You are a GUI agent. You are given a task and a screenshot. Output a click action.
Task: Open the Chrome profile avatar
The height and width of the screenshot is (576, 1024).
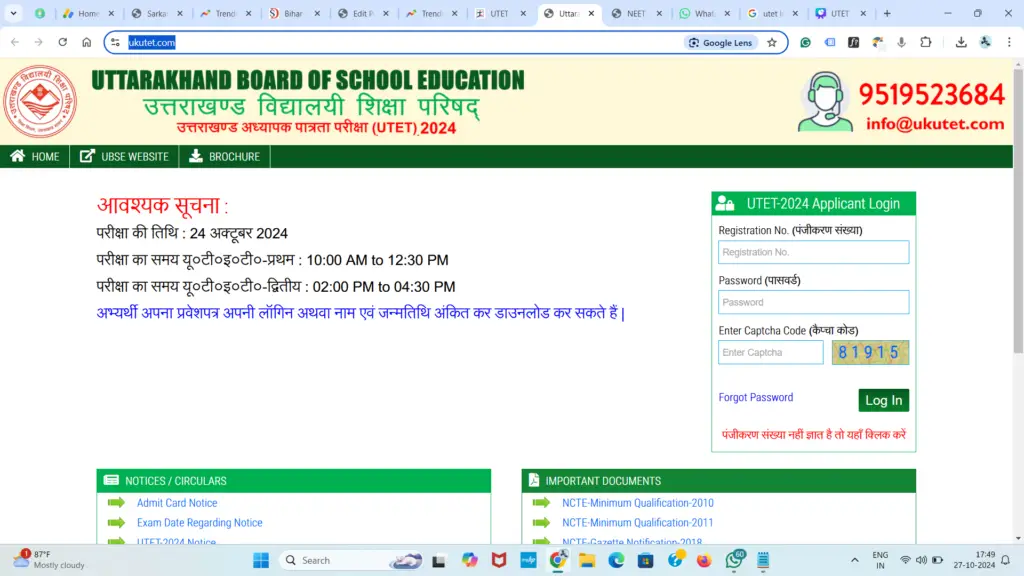(985, 42)
